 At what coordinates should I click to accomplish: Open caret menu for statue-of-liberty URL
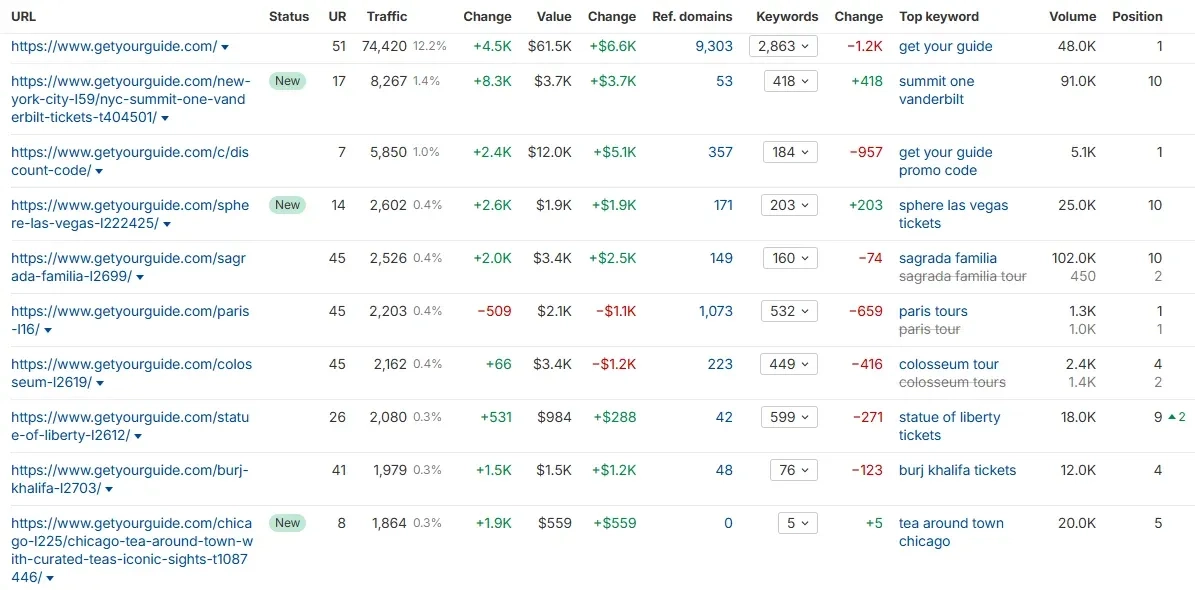(x=138, y=436)
